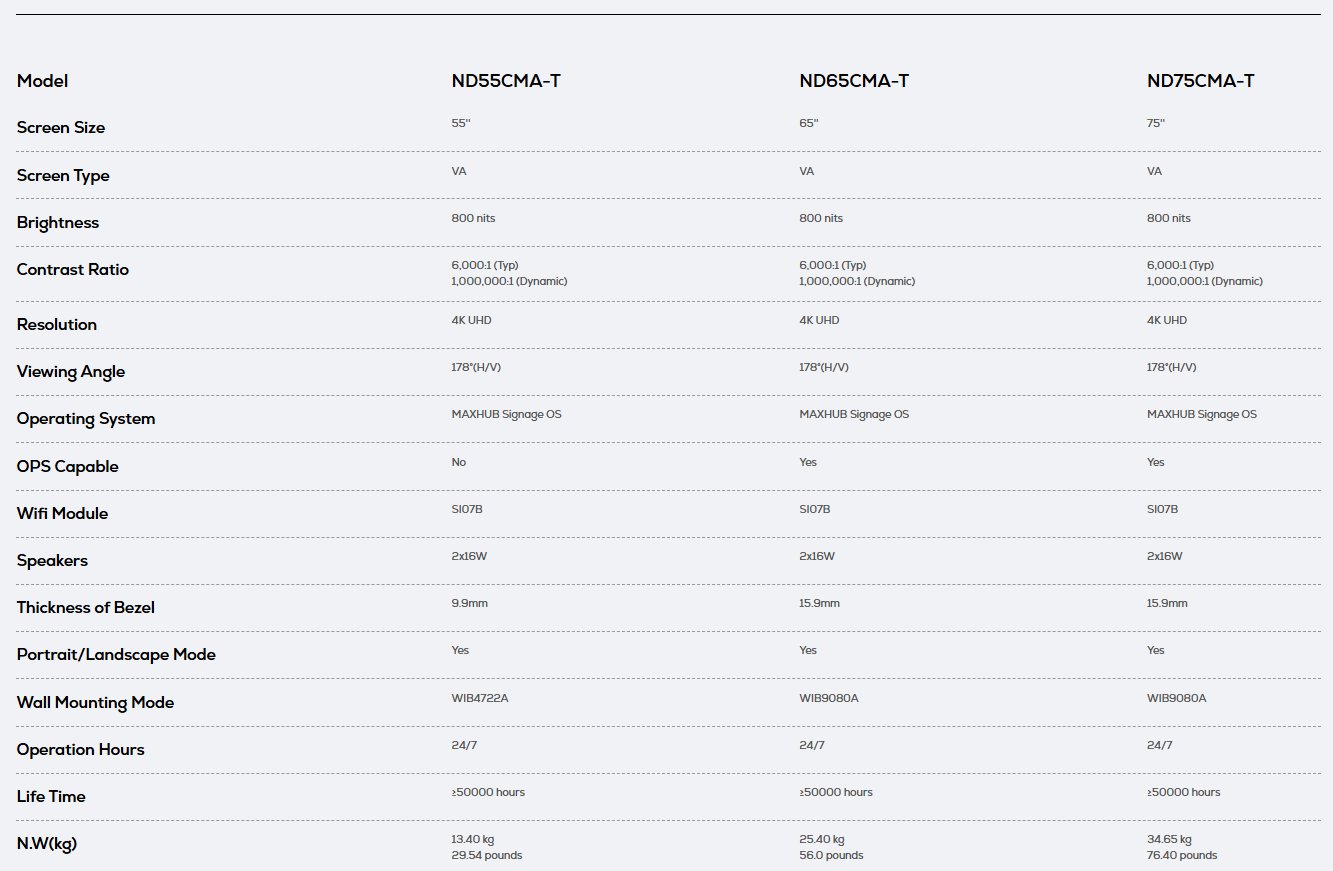Click the 34.65 kg weight value

1169,840
